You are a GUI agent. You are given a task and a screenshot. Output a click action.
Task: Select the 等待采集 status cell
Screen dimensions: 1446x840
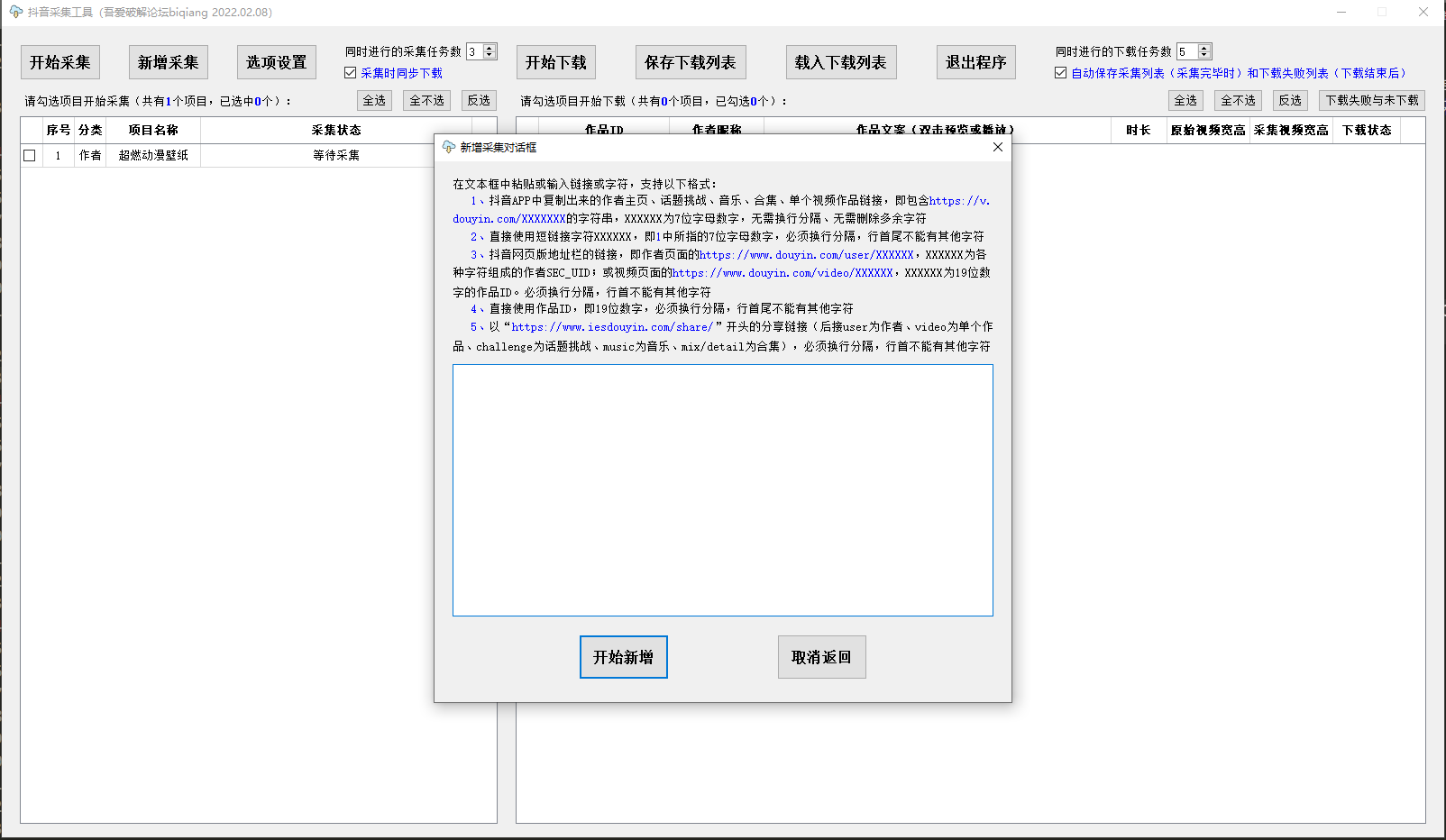[x=336, y=155]
